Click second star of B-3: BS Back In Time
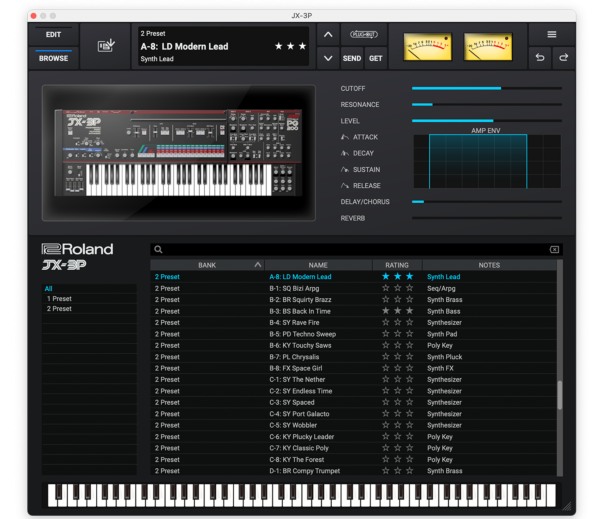This screenshot has height=519, width=600. (x=398, y=311)
